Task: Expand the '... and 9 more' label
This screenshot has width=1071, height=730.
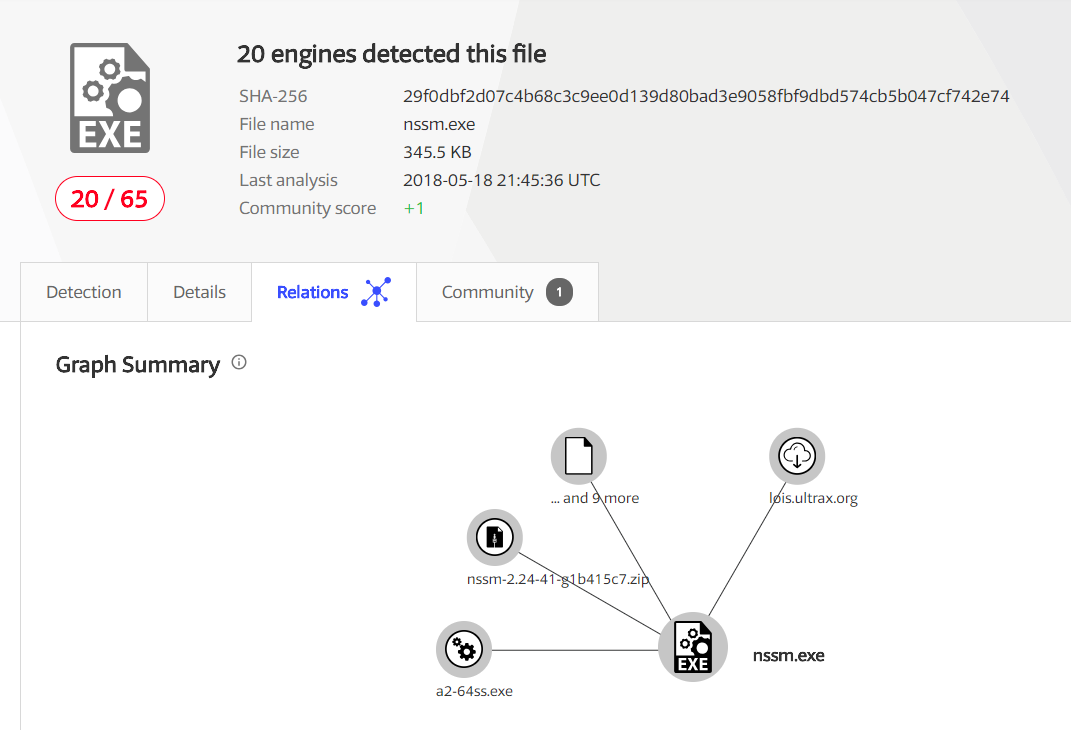Action: pyautogui.click(x=594, y=498)
